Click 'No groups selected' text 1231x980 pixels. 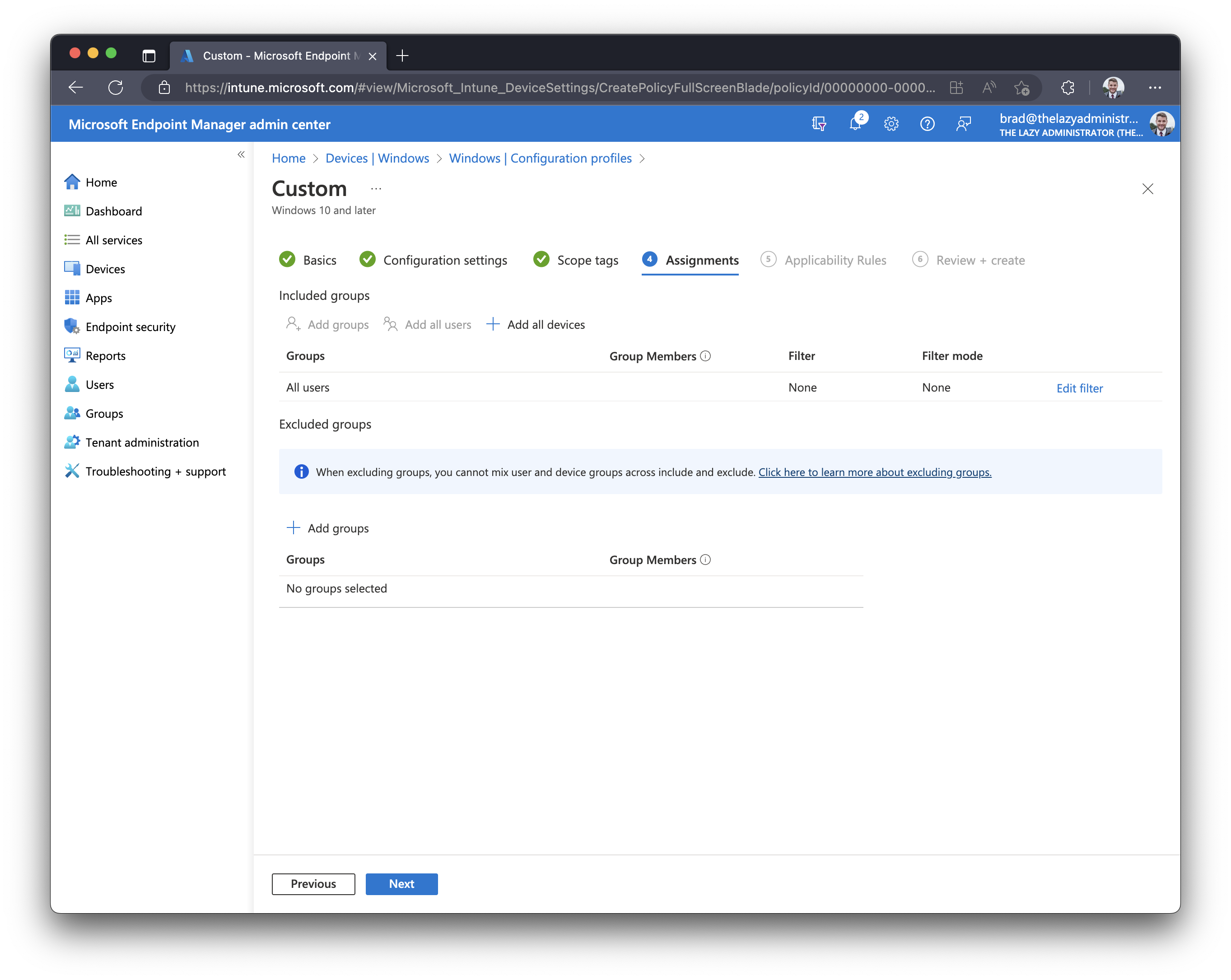(336, 588)
